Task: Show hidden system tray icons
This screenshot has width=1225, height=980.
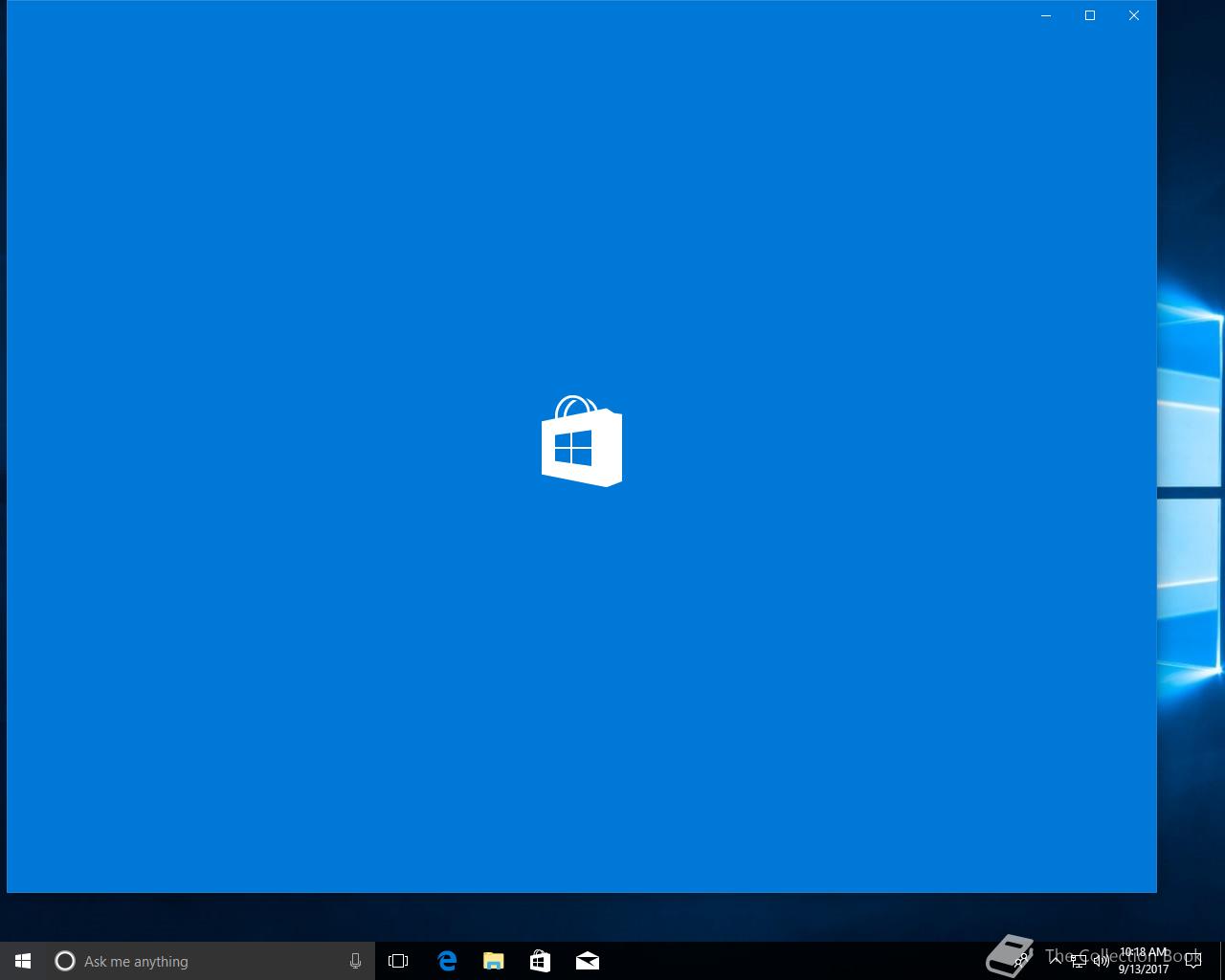Action: (x=1056, y=960)
